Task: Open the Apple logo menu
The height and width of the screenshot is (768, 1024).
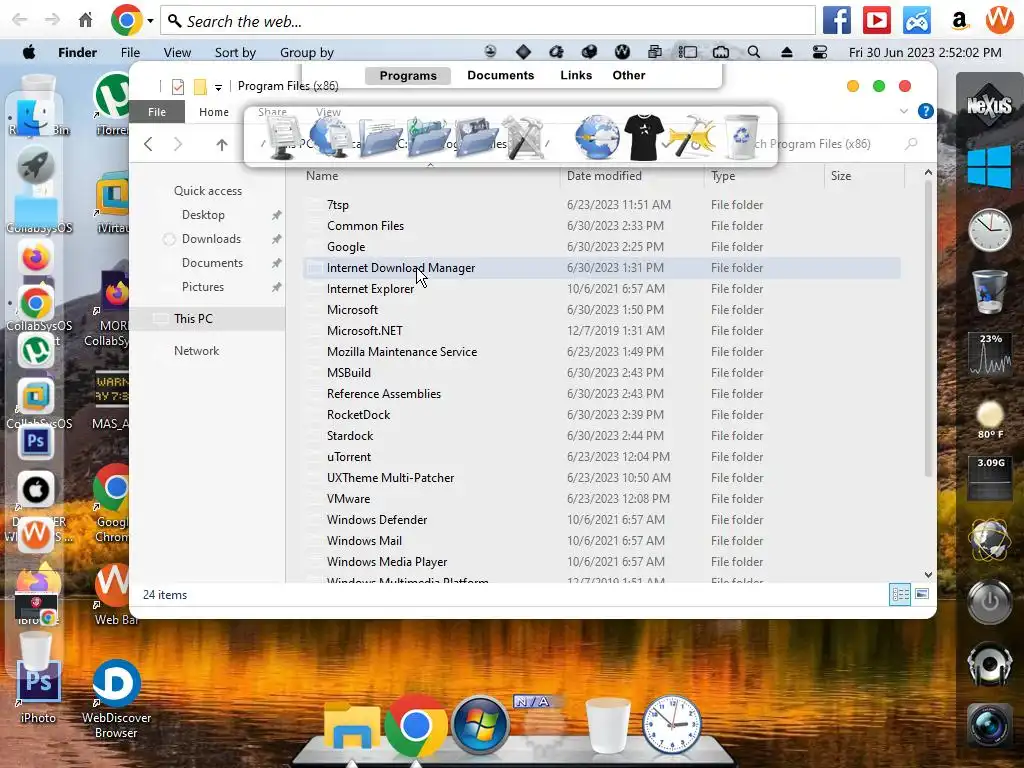Action: [29, 52]
